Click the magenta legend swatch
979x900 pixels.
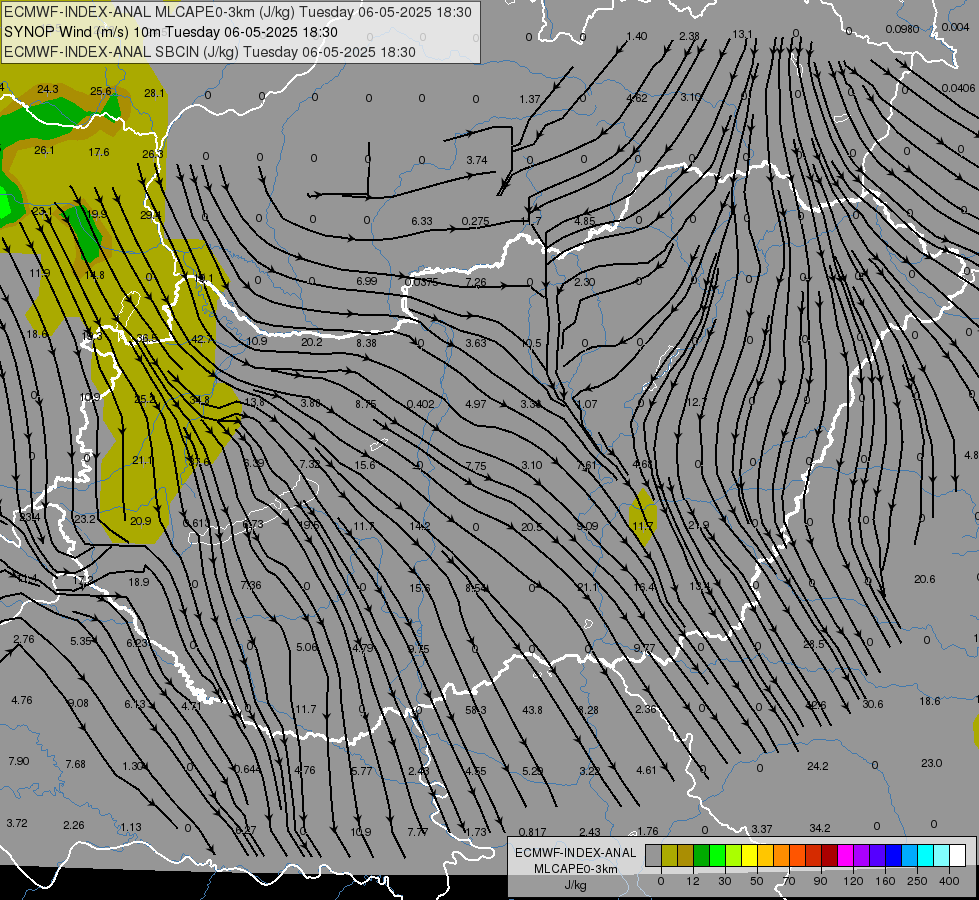pos(845,855)
